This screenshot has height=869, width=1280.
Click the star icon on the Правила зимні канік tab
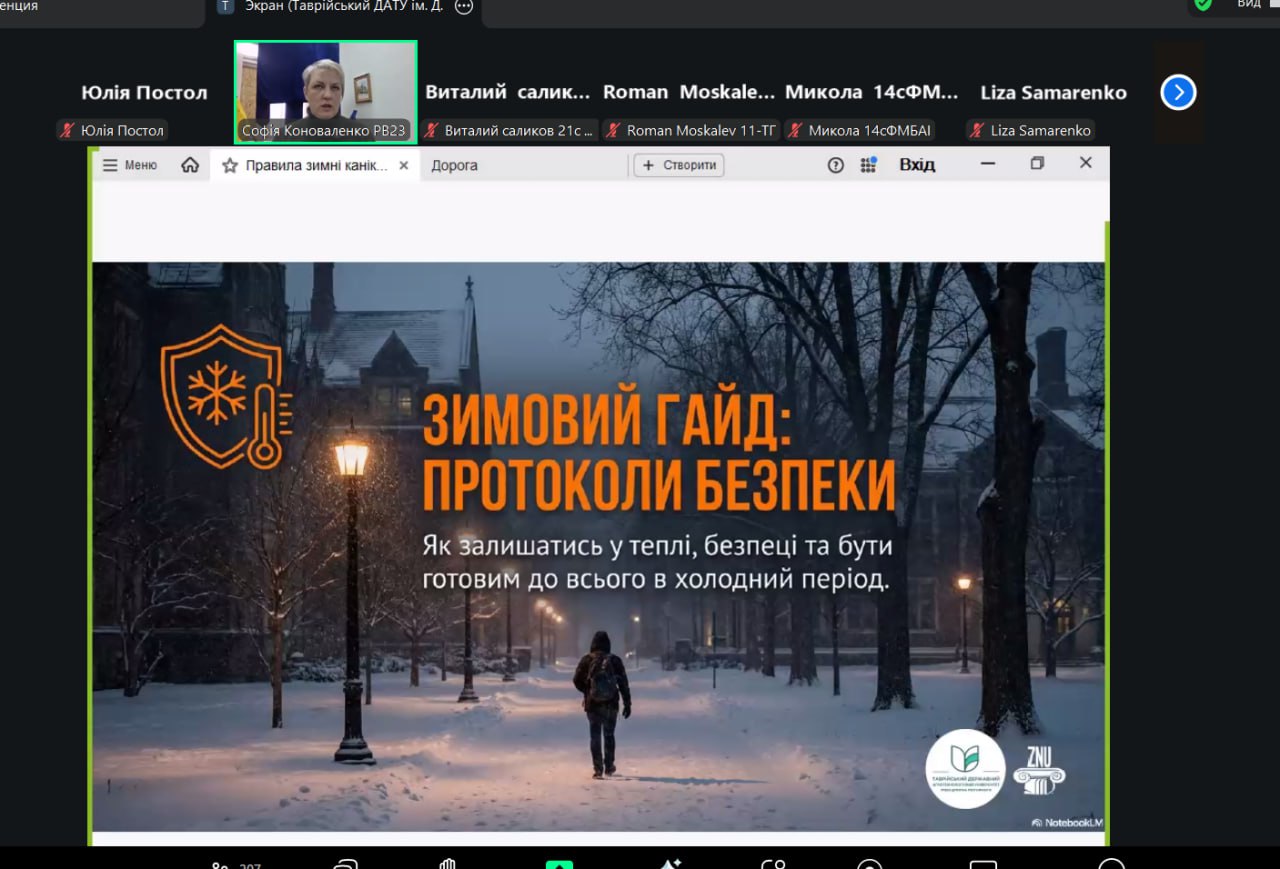[x=230, y=165]
